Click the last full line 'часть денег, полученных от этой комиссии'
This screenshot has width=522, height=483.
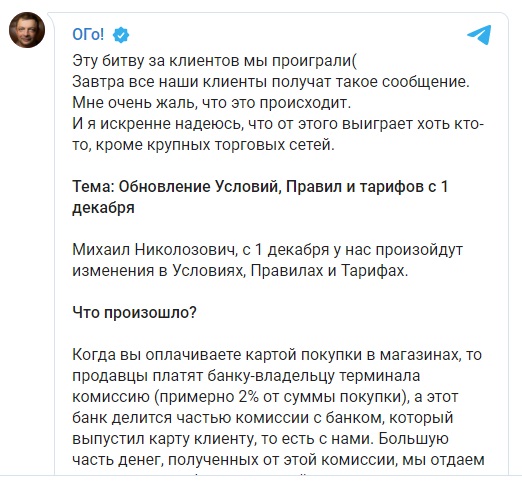(x=278, y=460)
